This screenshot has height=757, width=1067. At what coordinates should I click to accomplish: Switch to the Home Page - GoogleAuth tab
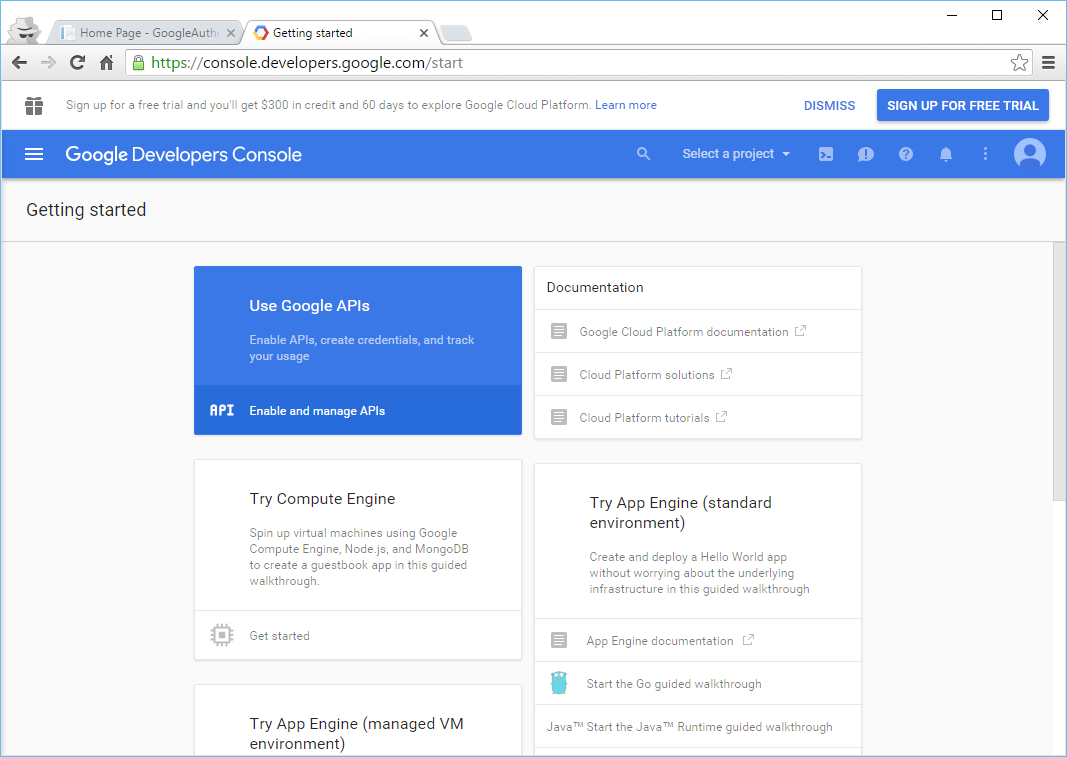(x=146, y=33)
